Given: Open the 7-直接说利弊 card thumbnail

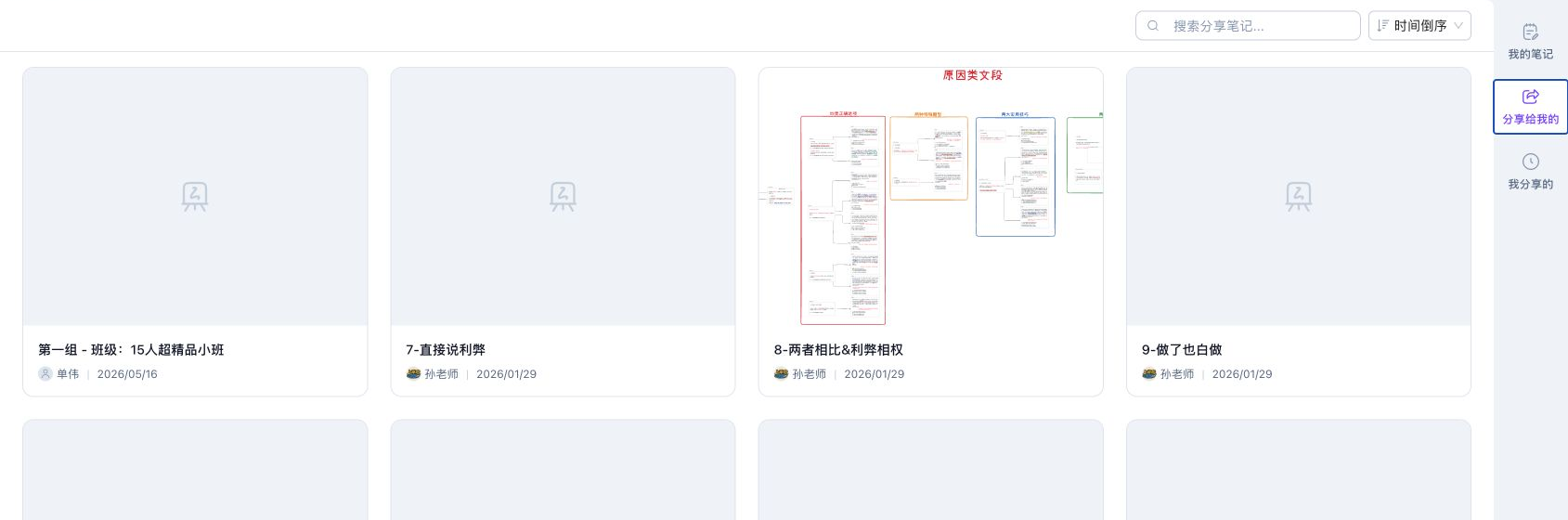Looking at the screenshot, I should coord(563,196).
